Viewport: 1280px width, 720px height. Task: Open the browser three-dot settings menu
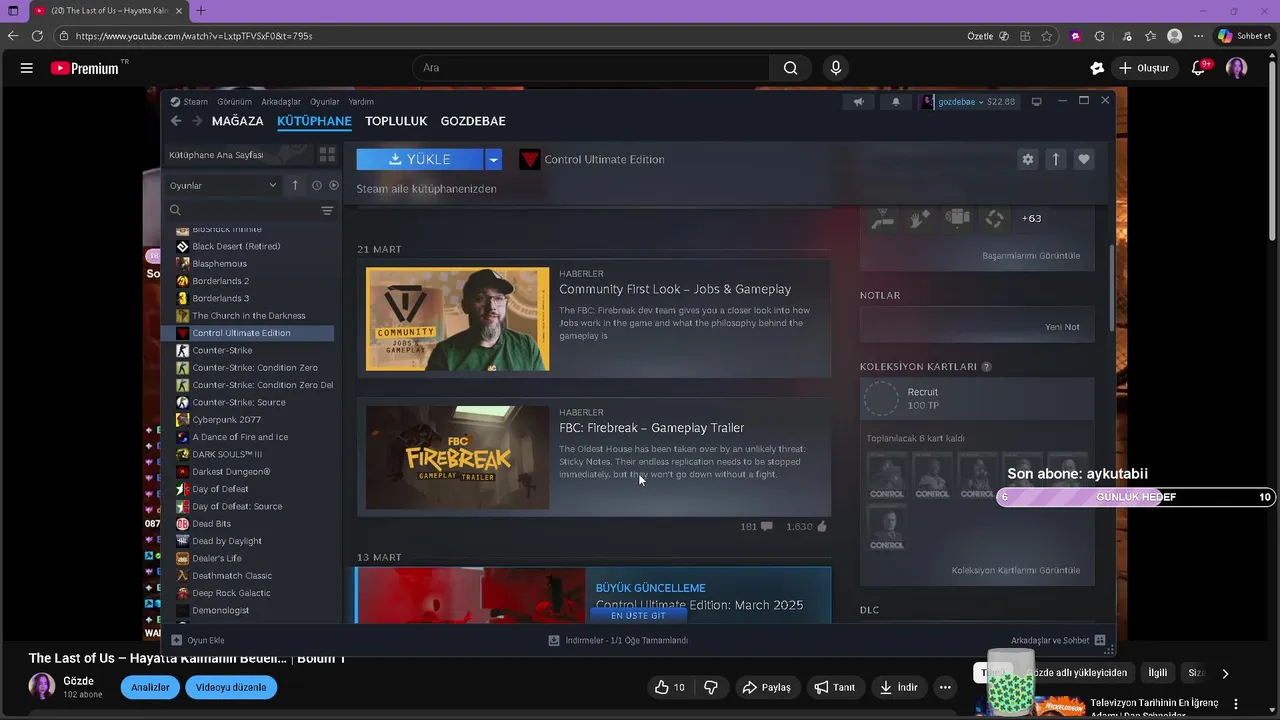tap(1198, 36)
